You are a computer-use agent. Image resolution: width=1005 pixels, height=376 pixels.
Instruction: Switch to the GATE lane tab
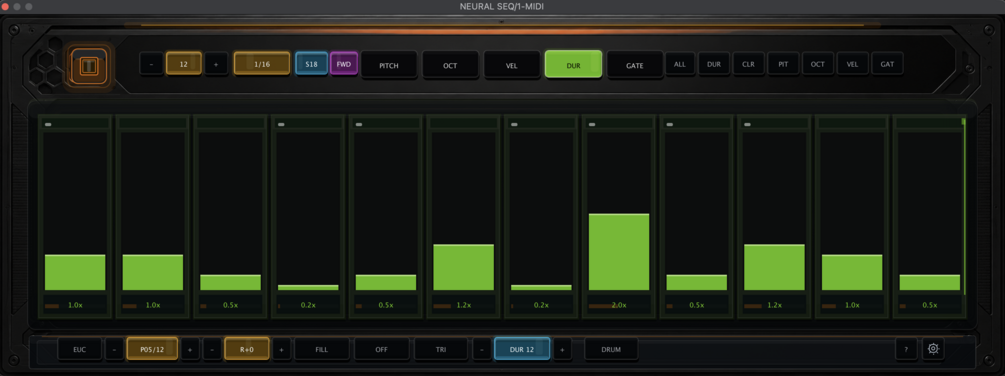(x=635, y=65)
